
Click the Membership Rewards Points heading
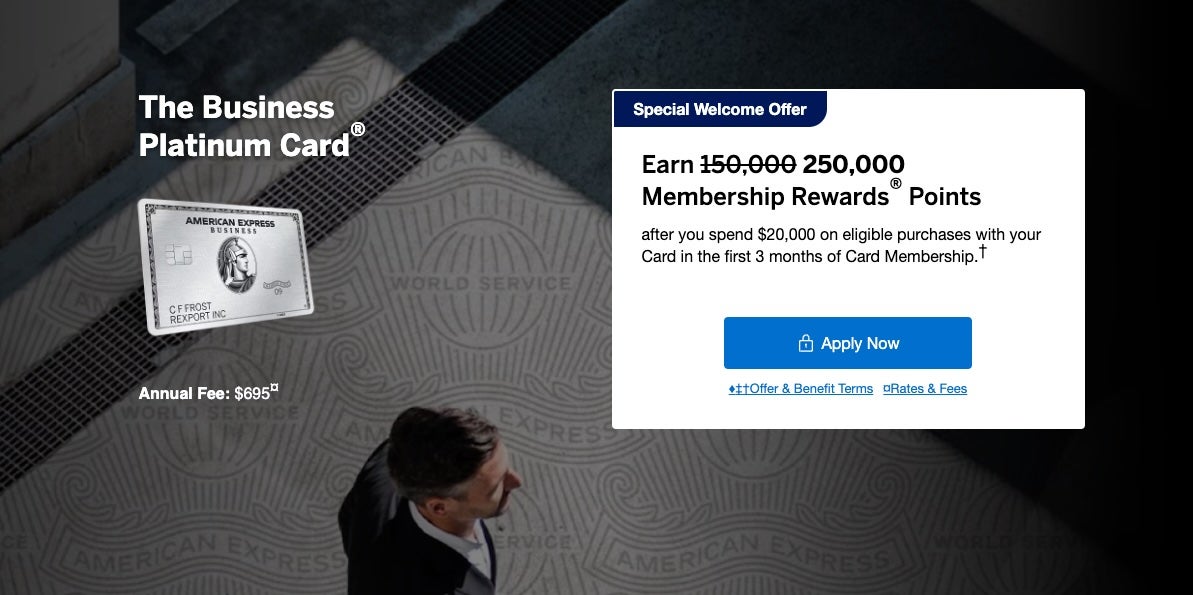811,195
